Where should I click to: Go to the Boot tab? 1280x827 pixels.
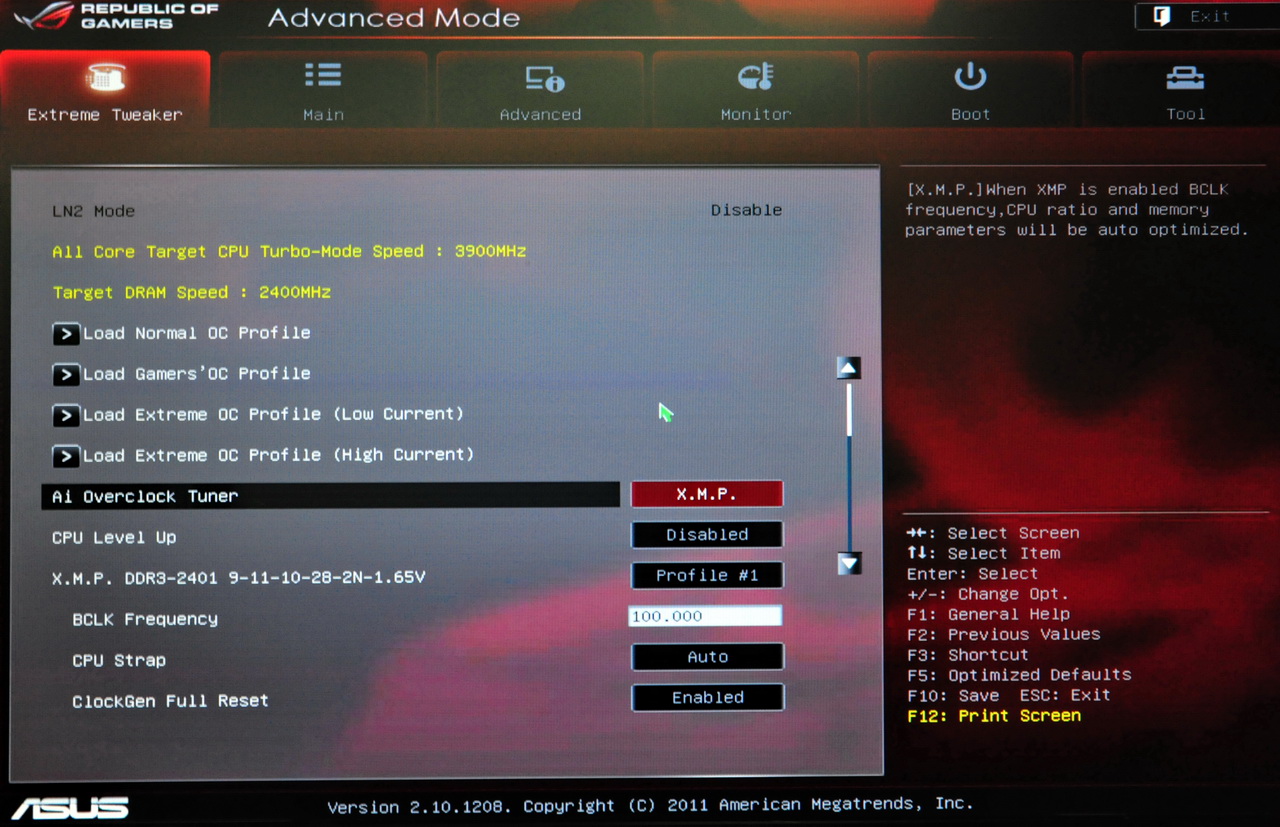pyautogui.click(x=970, y=90)
